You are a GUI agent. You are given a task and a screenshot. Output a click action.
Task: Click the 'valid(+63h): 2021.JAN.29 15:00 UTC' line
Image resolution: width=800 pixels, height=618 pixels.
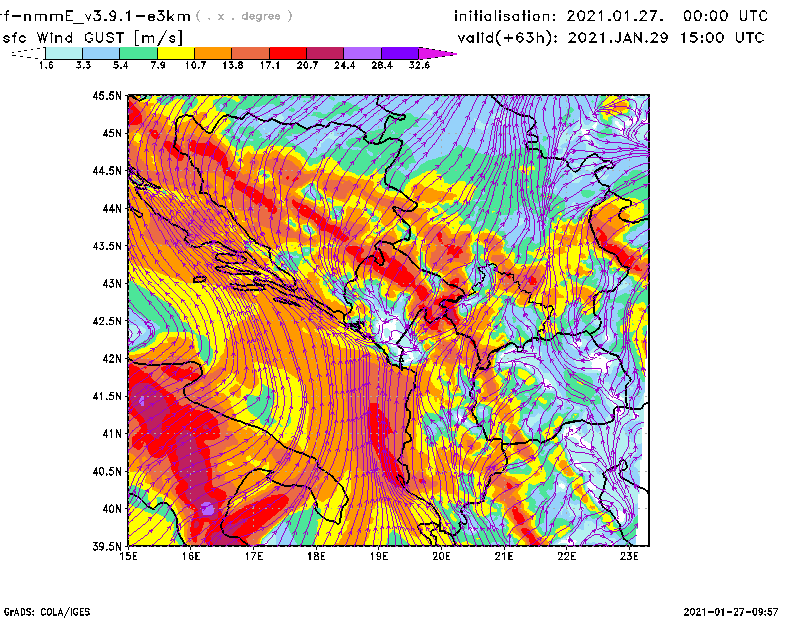click(611, 38)
